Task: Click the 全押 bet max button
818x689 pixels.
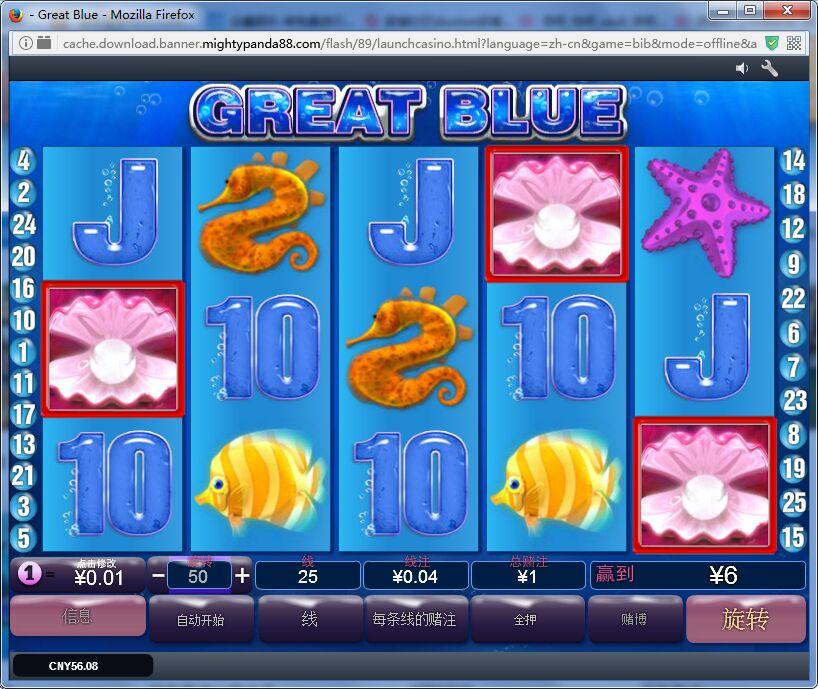Action: pyautogui.click(x=526, y=619)
